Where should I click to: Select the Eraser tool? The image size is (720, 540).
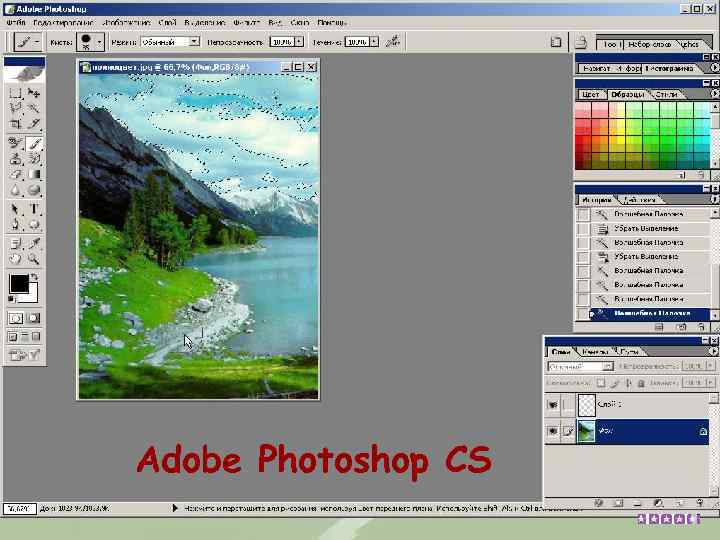click(x=15, y=174)
